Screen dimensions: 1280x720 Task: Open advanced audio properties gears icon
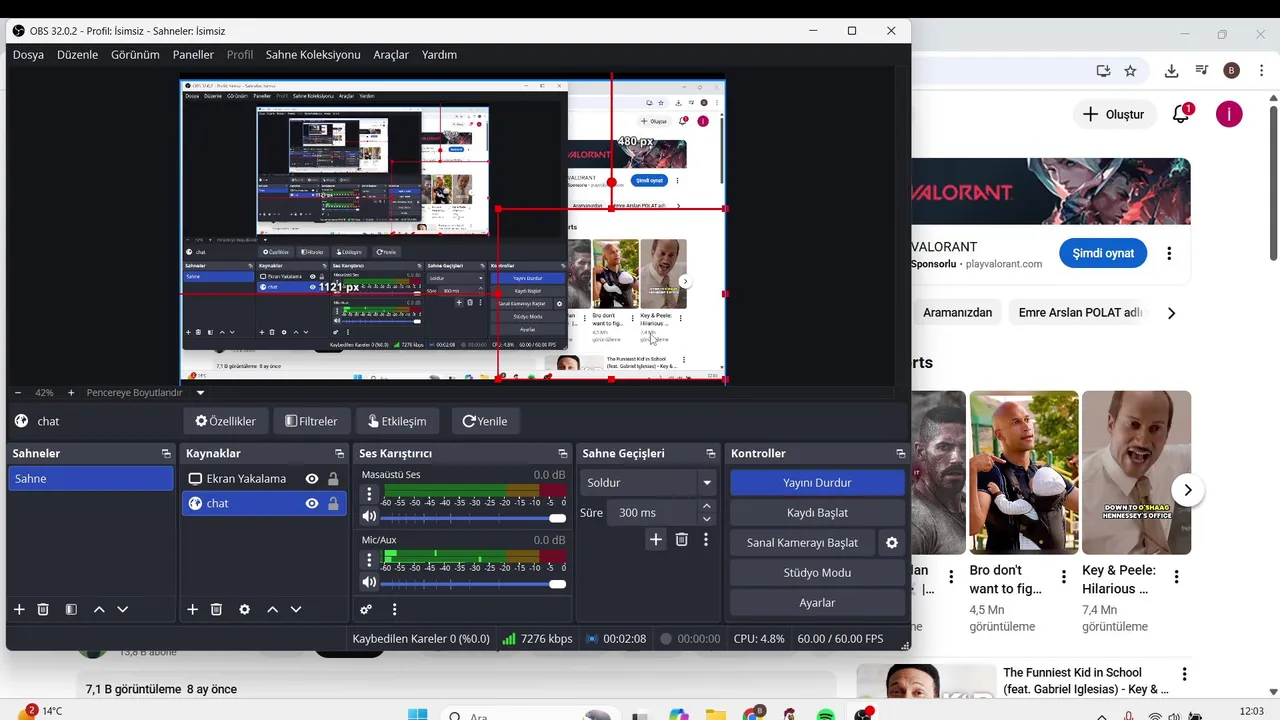pyautogui.click(x=366, y=609)
